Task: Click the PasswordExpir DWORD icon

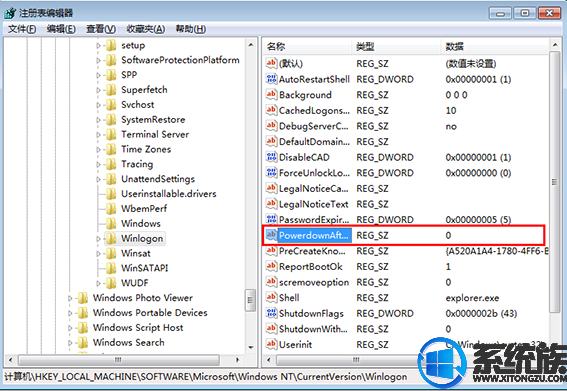Action: pyautogui.click(x=271, y=219)
